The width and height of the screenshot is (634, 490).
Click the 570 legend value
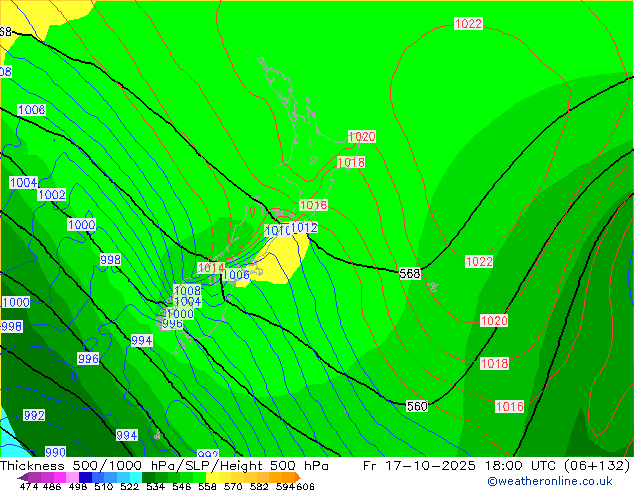(x=233, y=486)
